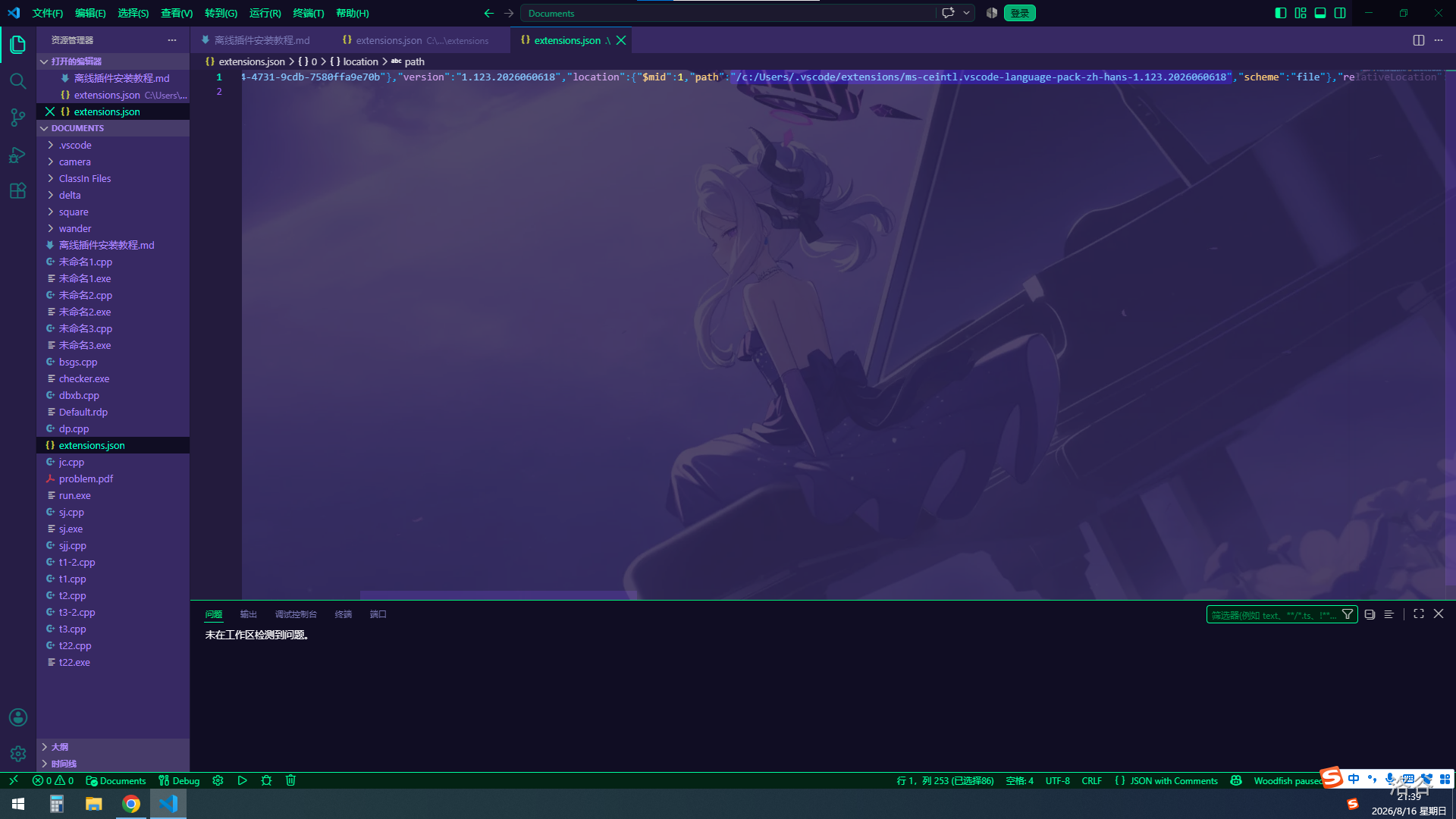Click the location breadcrumb segment
Screen dimensions: 1456x819
tap(360, 61)
